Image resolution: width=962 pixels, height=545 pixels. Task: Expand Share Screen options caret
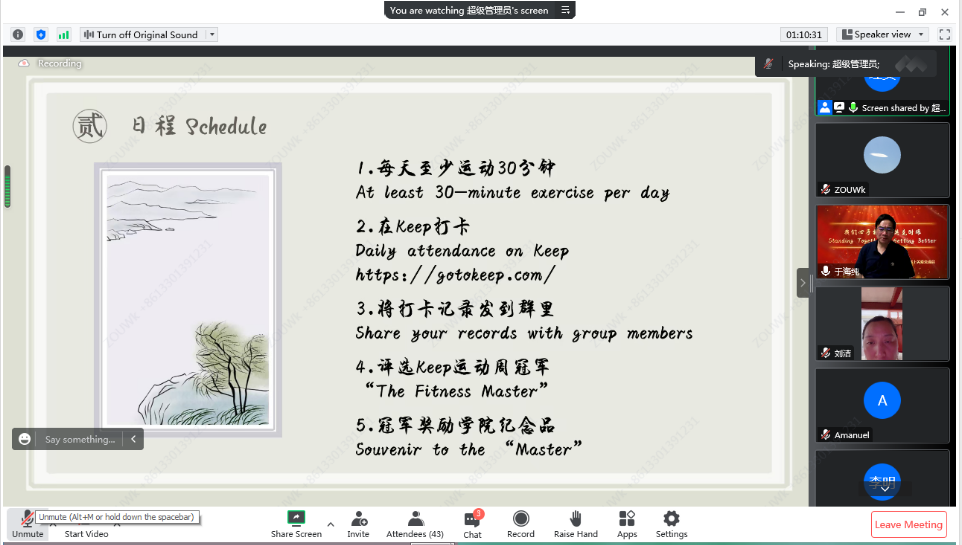[x=331, y=524]
